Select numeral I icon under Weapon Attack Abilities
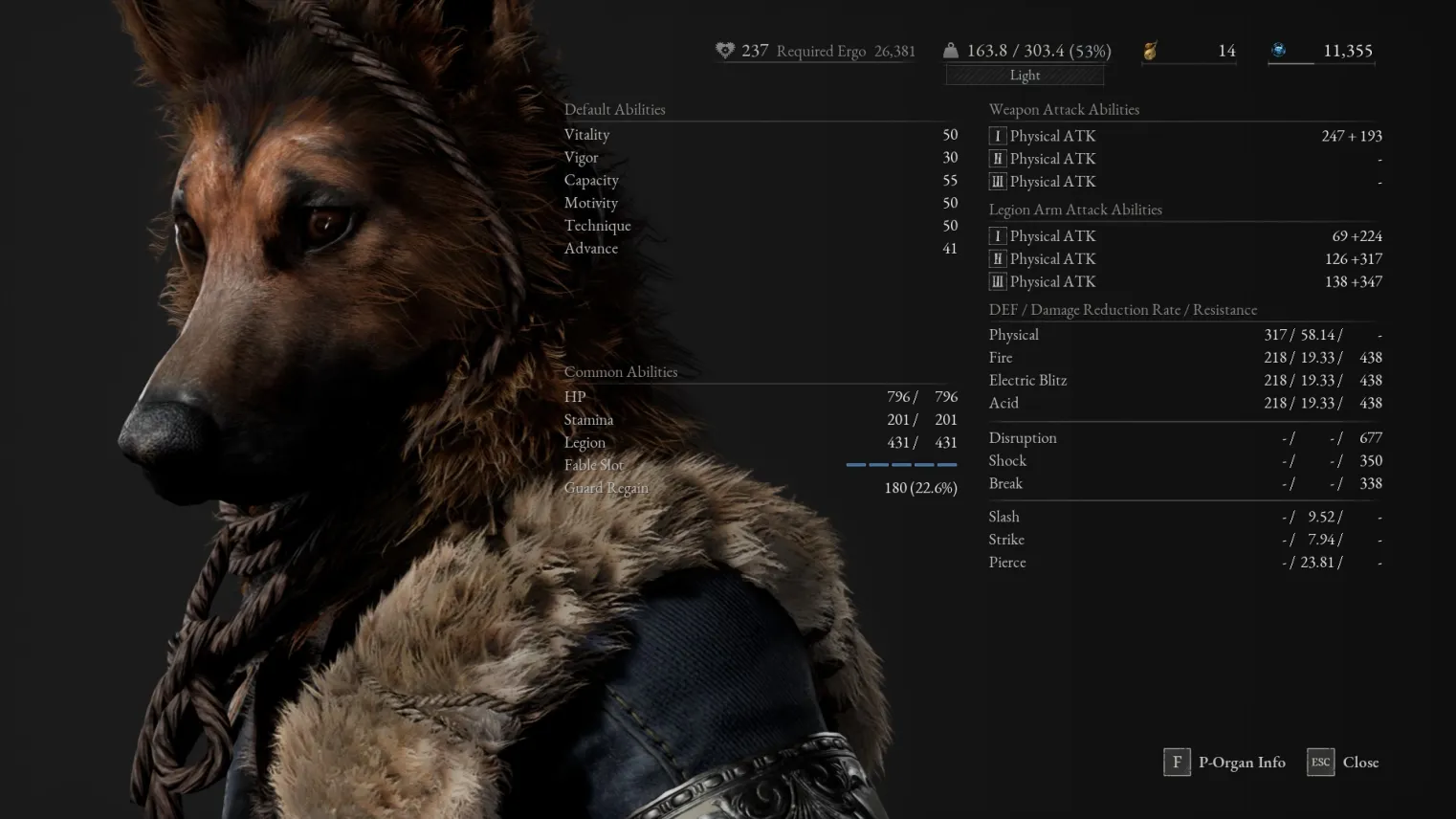Image resolution: width=1456 pixels, height=819 pixels. [998, 136]
